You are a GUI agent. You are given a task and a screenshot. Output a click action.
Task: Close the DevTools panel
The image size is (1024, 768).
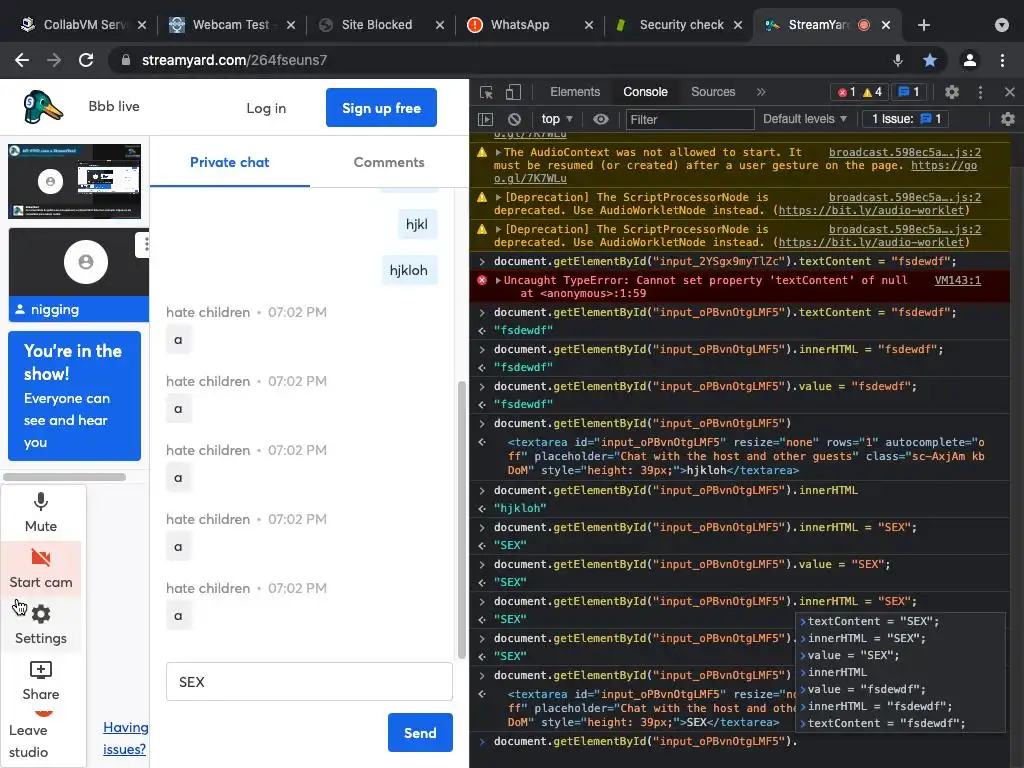1010,92
